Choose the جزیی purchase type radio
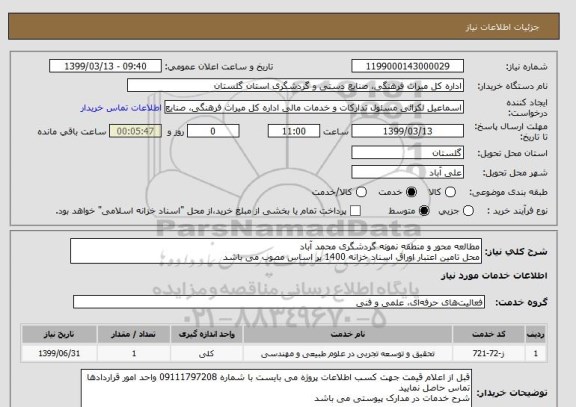This screenshot has width=576, height=407. pyautogui.click(x=468, y=211)
